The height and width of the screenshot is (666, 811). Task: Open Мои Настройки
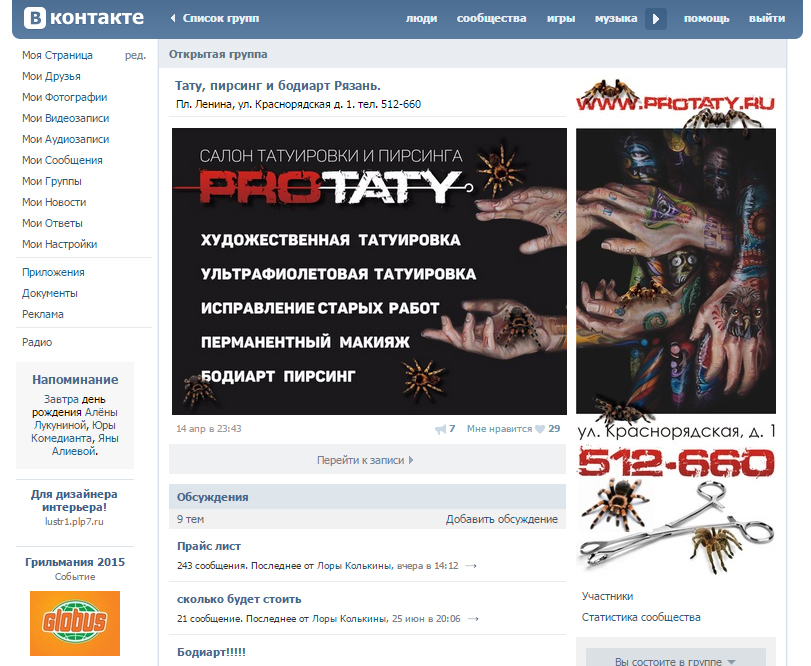click(59, 244)
